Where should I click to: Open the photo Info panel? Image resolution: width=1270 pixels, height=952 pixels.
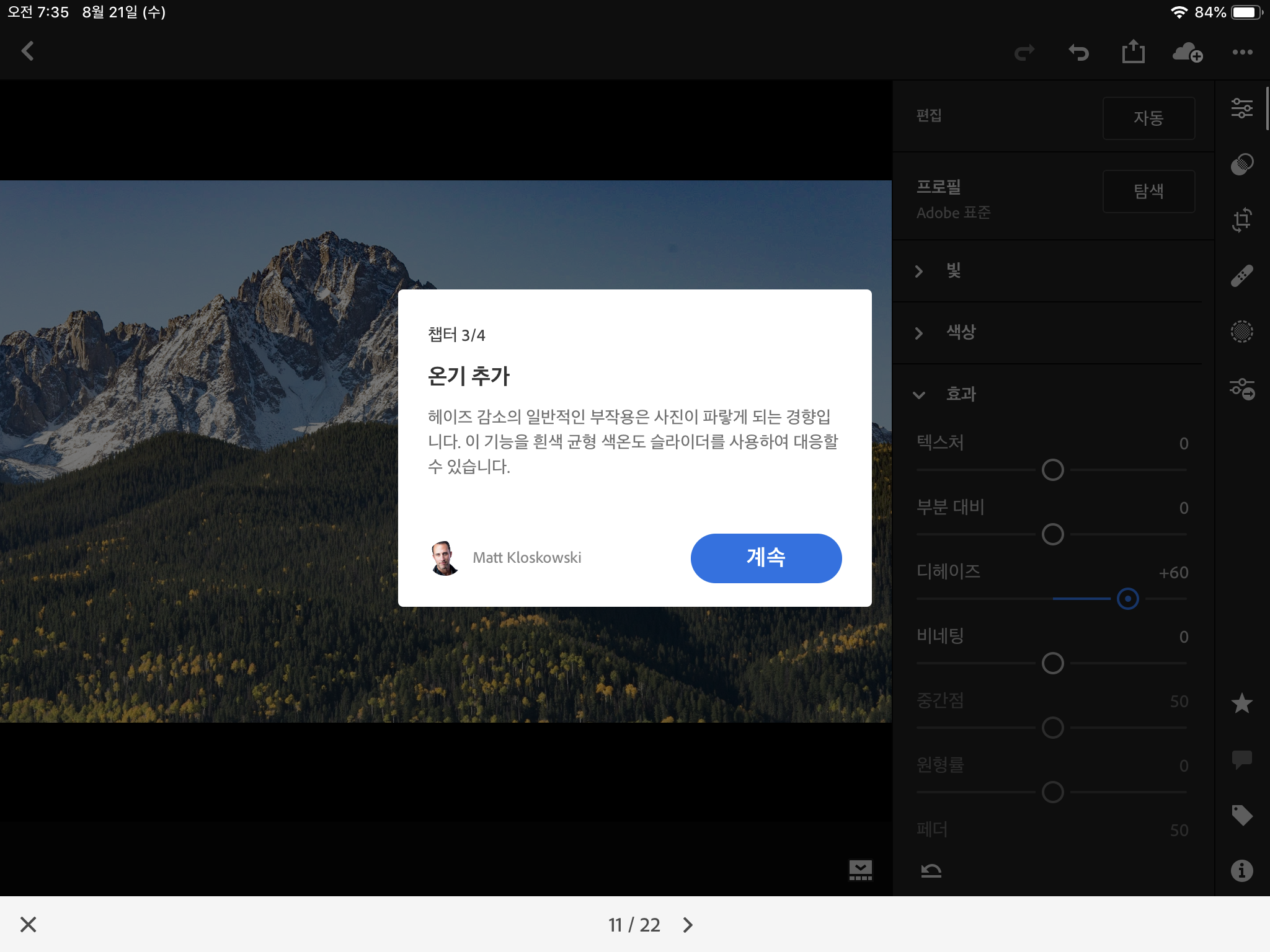(1242, 871)
